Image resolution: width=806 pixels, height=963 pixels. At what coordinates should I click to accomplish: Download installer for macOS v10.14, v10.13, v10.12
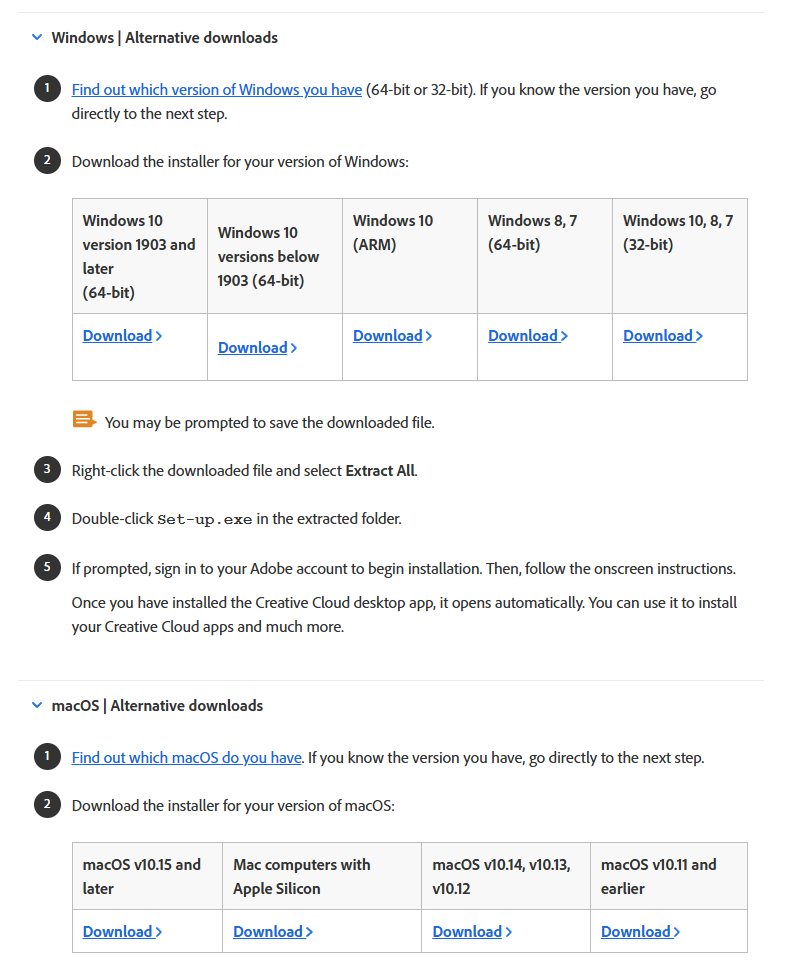tap(472, 932)
